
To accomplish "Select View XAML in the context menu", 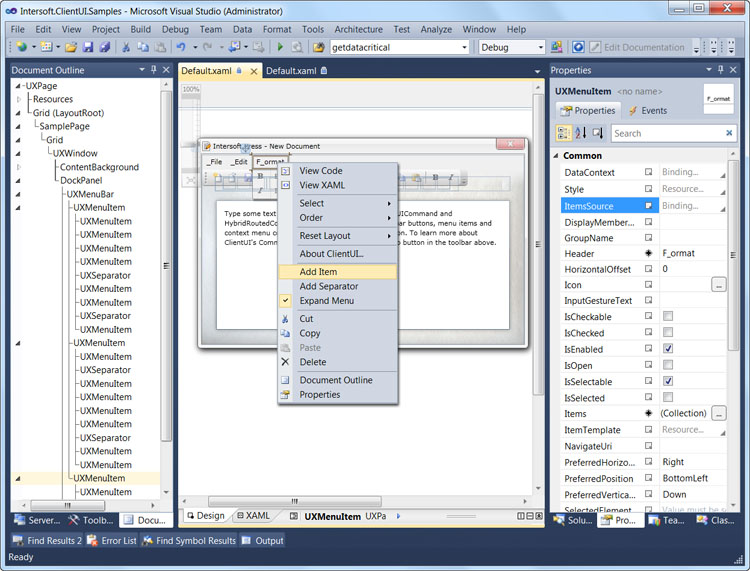I will click(338, 185).
